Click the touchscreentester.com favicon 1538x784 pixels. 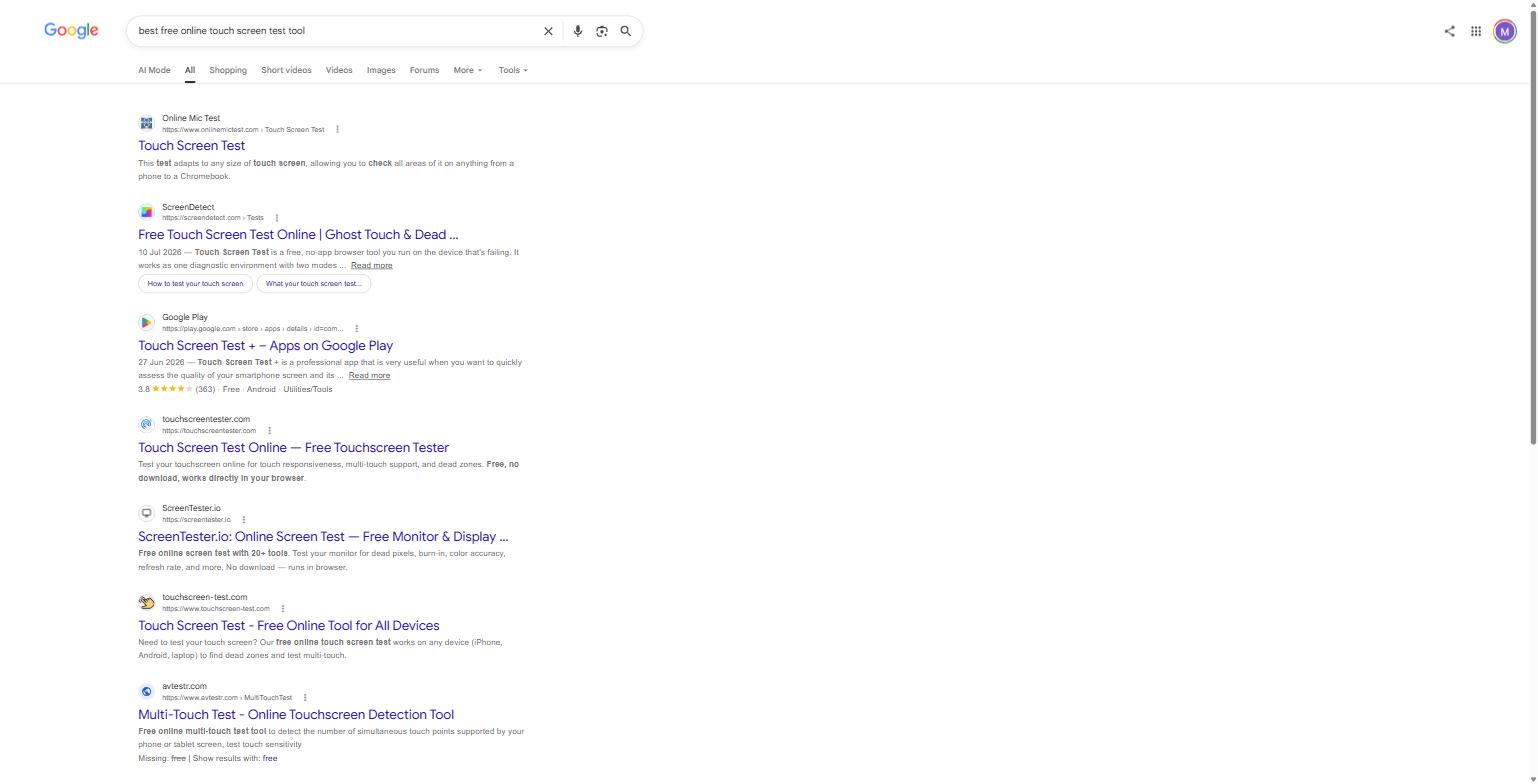click(146, 424)
